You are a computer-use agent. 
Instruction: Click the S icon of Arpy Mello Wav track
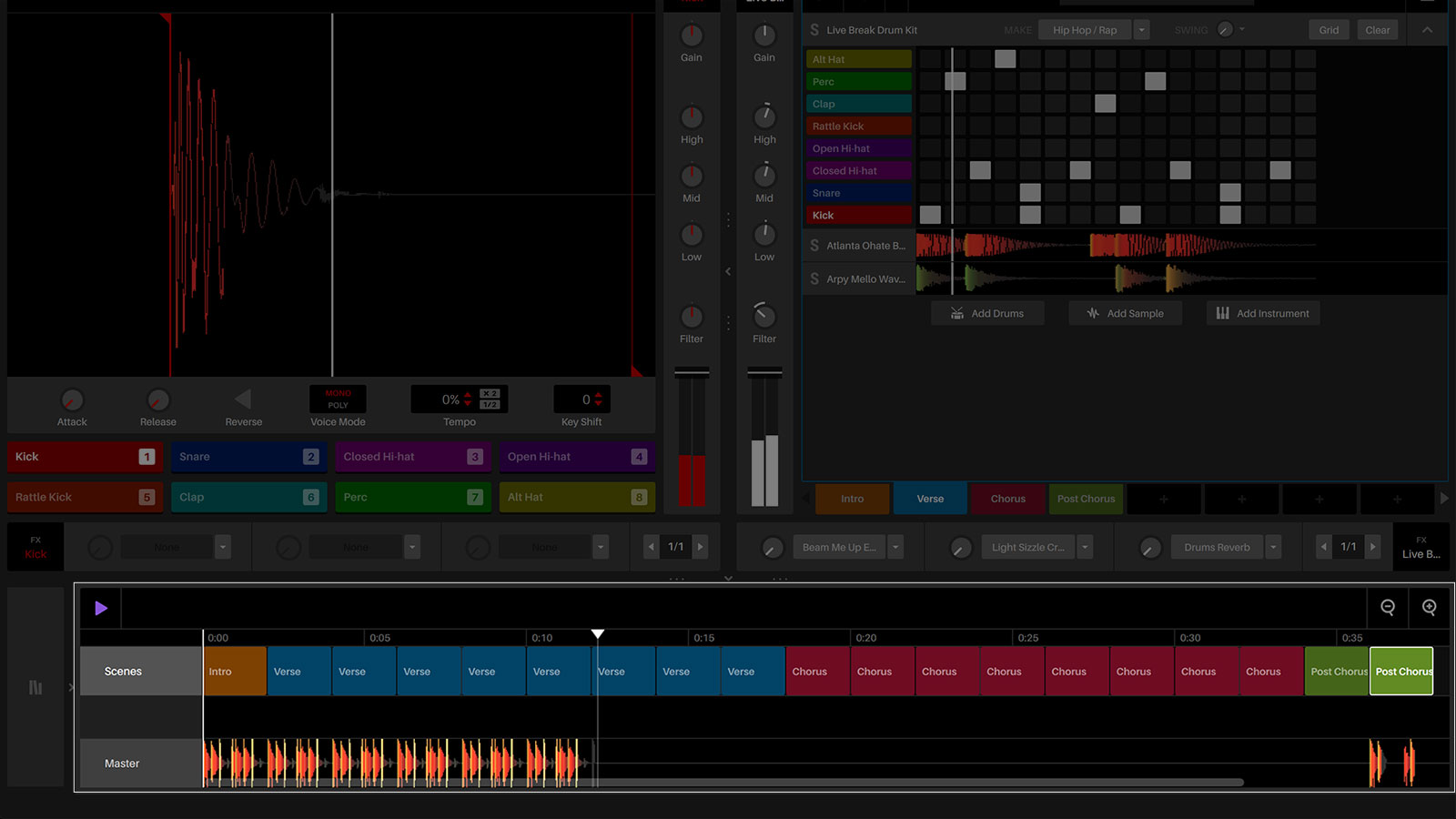(x=814, y=279)
